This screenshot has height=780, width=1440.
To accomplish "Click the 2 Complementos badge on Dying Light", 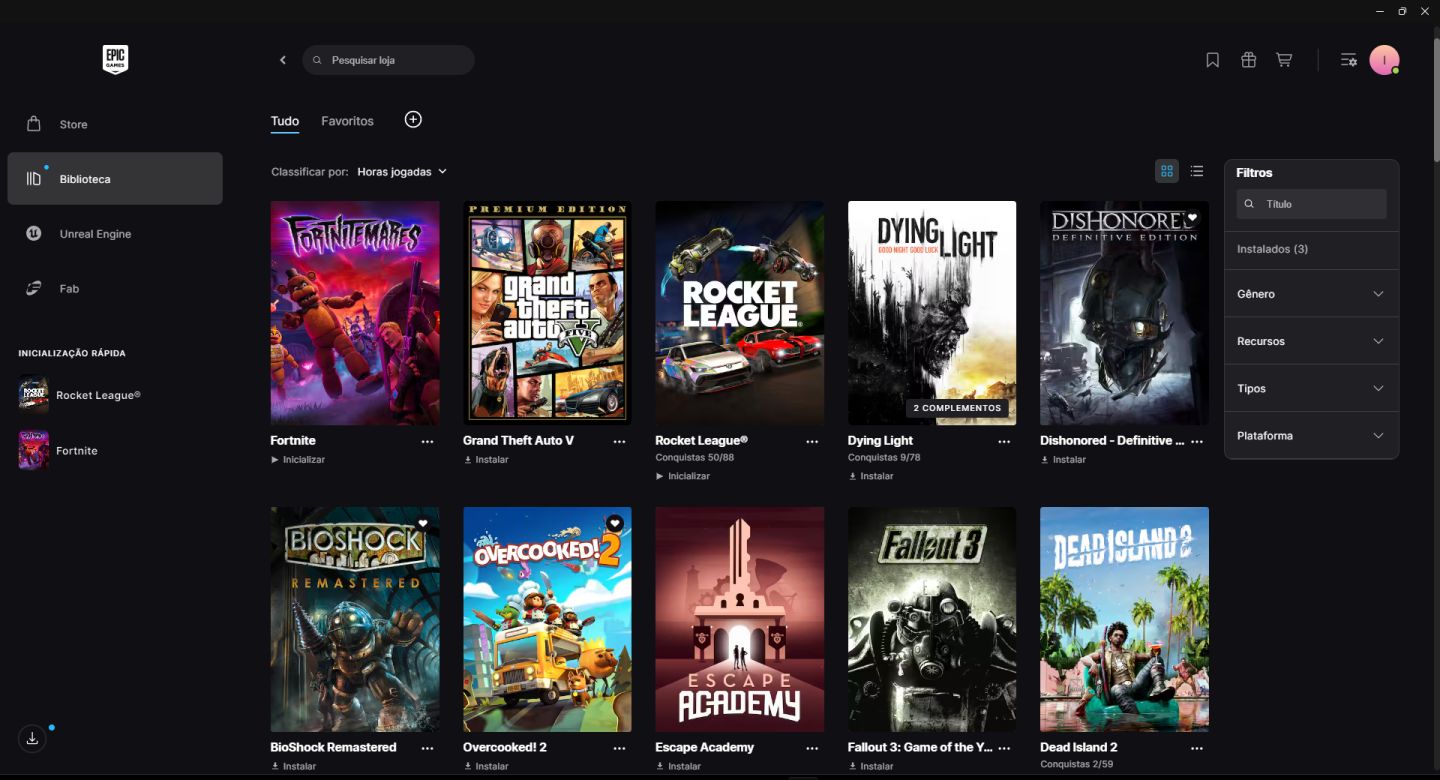I will pyautogui.click(x=957, y=408).
